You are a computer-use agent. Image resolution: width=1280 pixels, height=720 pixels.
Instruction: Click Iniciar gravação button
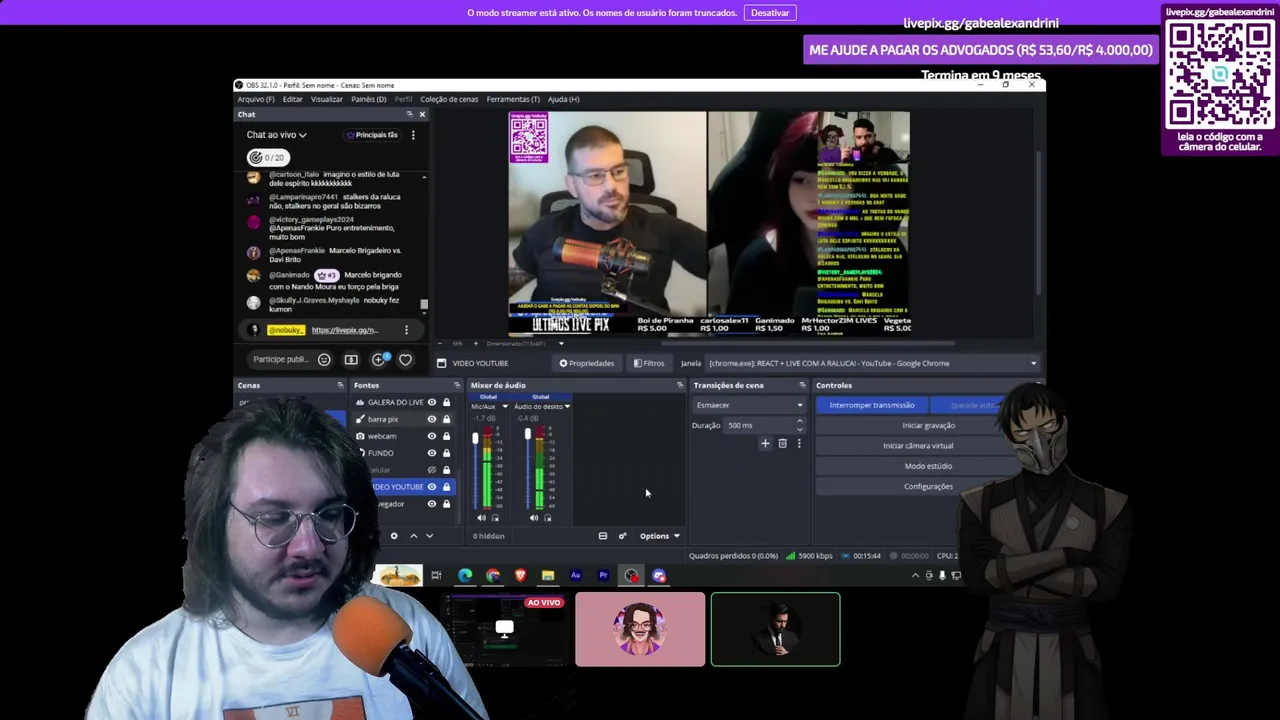pyautogui.click(x=928, y=425)
